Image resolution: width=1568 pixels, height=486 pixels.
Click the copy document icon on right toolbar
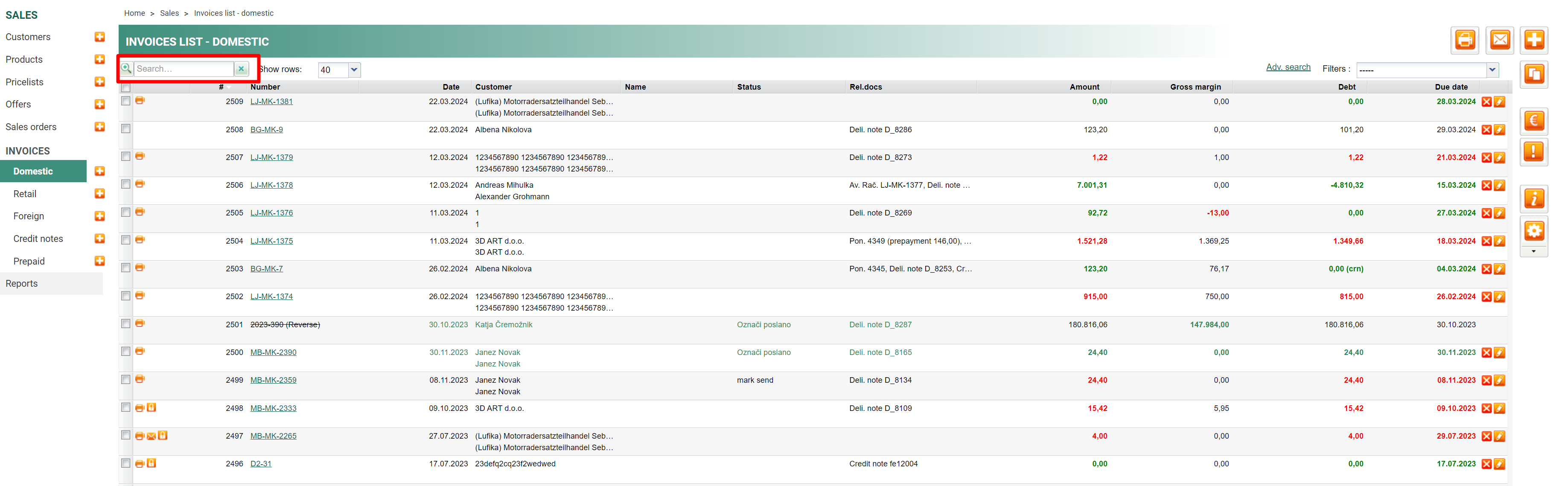pos(1534,75)
